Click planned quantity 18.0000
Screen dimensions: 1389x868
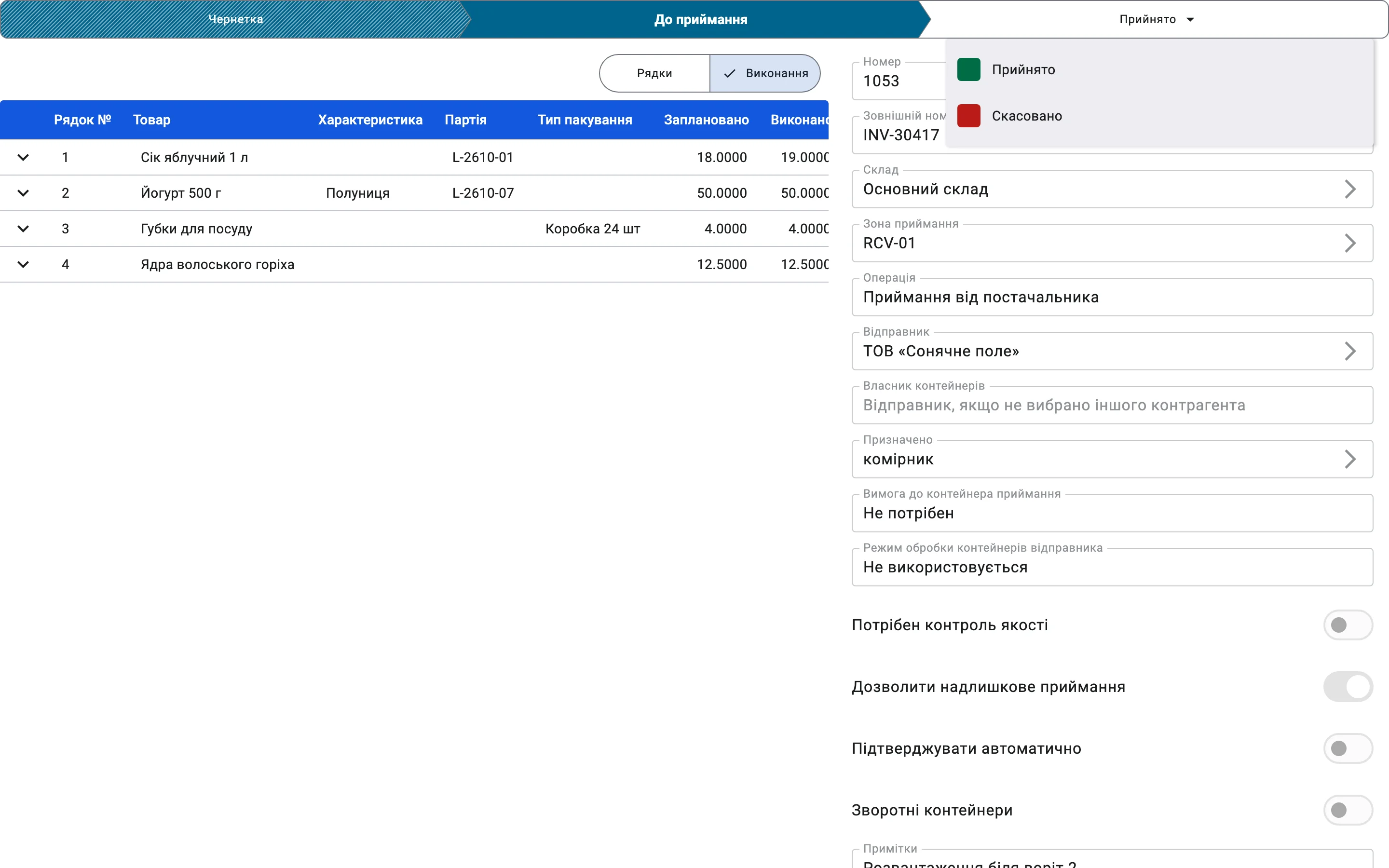[x=722, y=157]
